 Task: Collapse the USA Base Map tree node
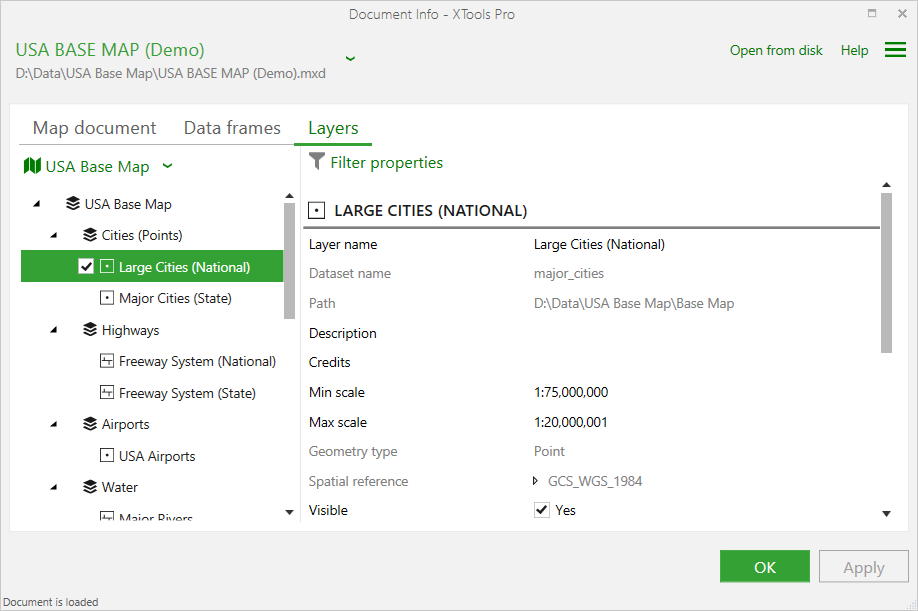37,204
